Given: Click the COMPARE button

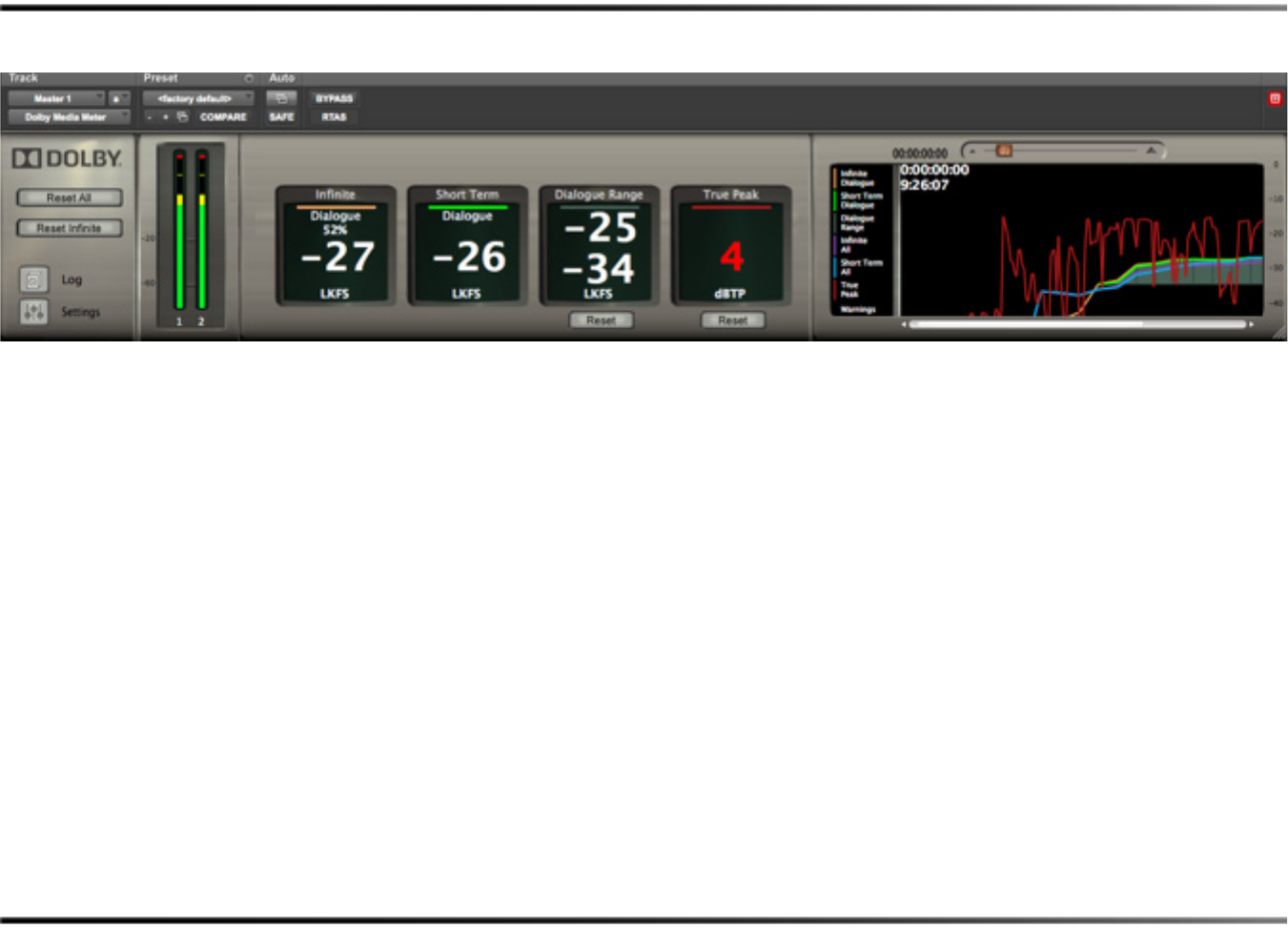Looking at the screenshot, I should point(223,116).
